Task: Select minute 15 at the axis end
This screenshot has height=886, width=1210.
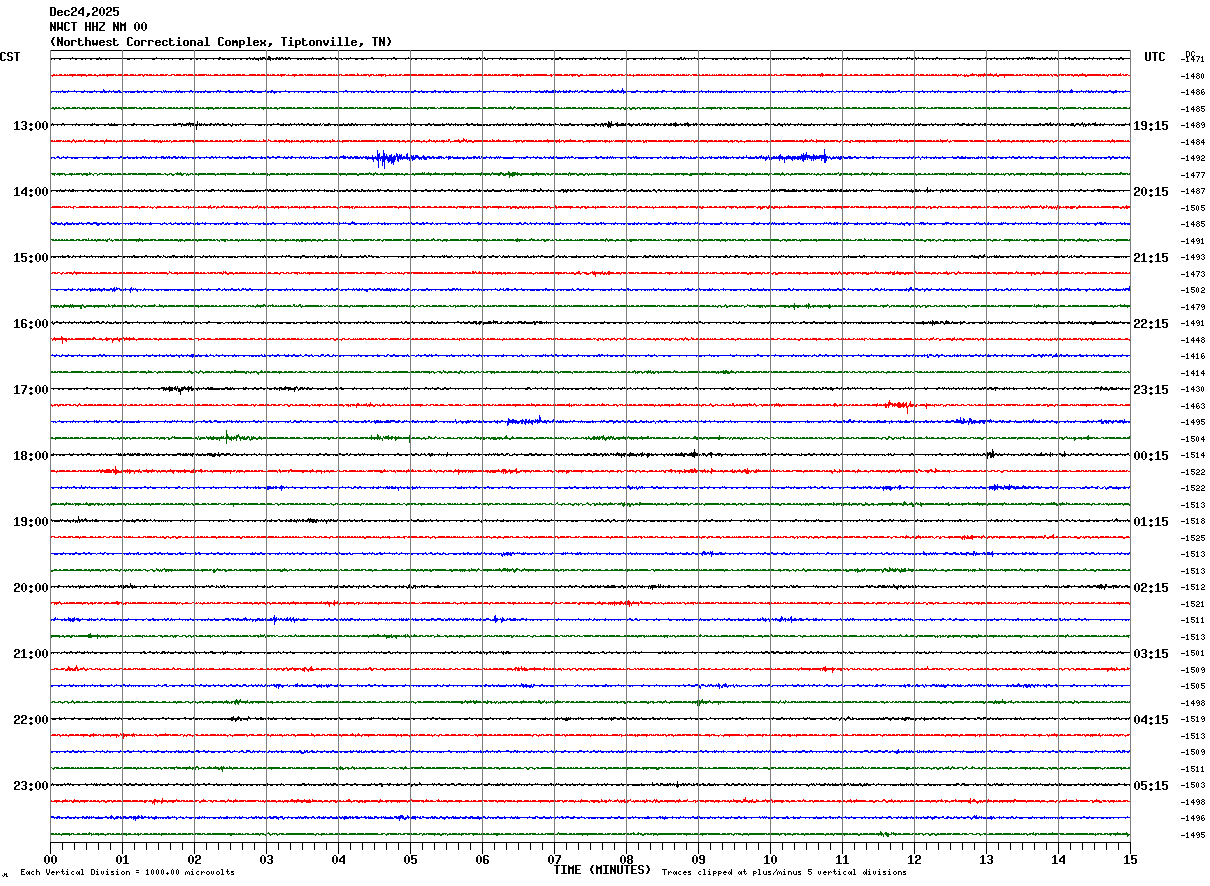Action: pos(1129,859)
